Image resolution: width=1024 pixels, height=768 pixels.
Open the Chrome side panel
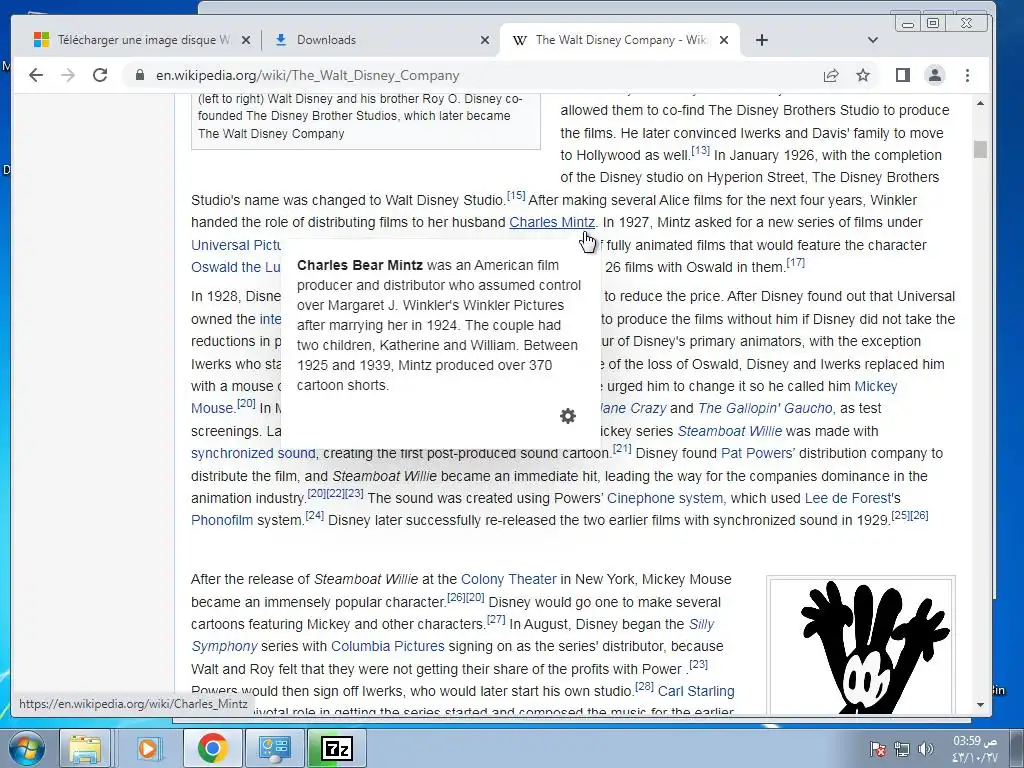coord(903,75)
